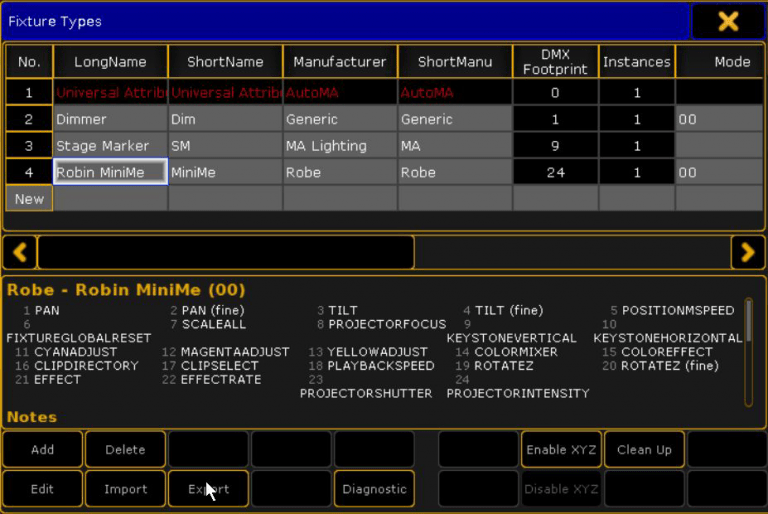Click Mode cell 00 in Robin MiniMe row
This screenshot has width=768, height=514.
(x=719, y=172)
